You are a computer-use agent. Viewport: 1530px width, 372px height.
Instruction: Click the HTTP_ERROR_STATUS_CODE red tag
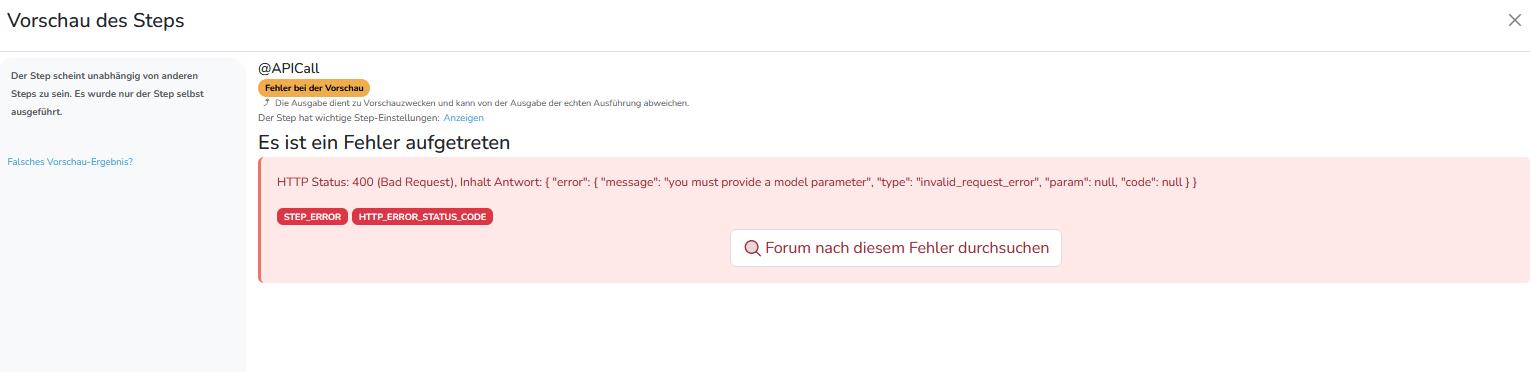(422, 217)
